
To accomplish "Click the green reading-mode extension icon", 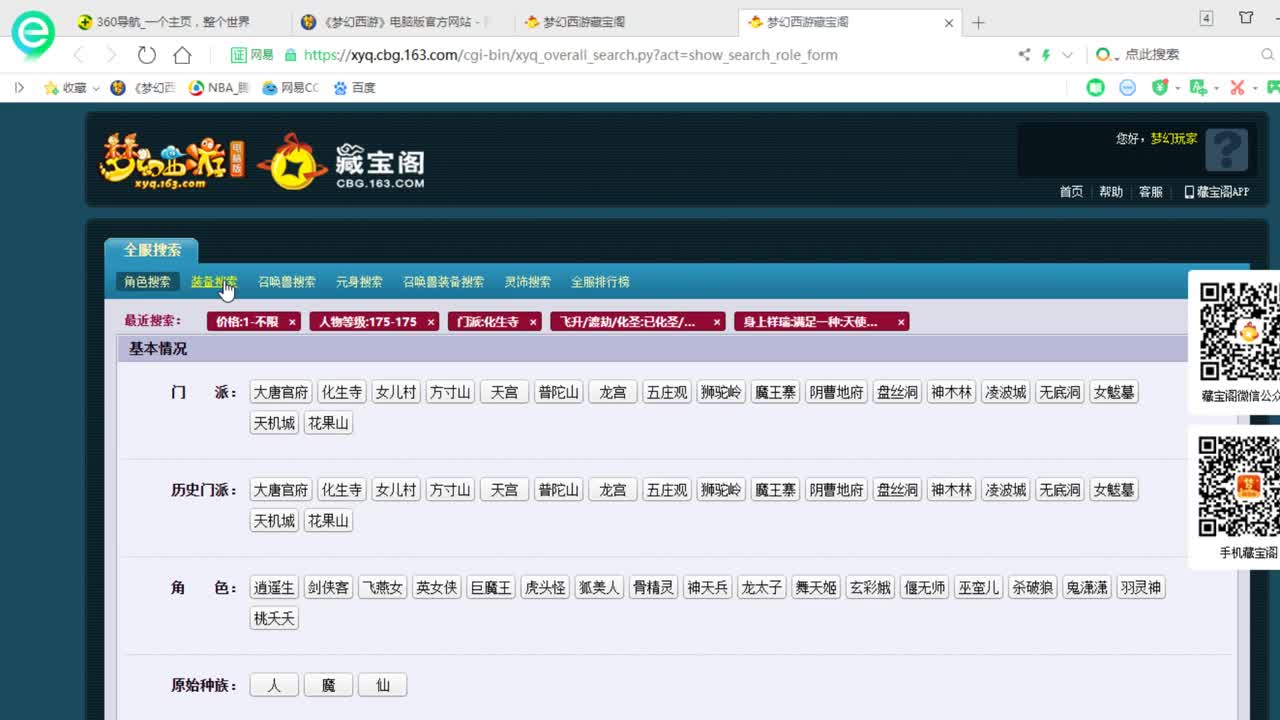I will click(1096, 88).
